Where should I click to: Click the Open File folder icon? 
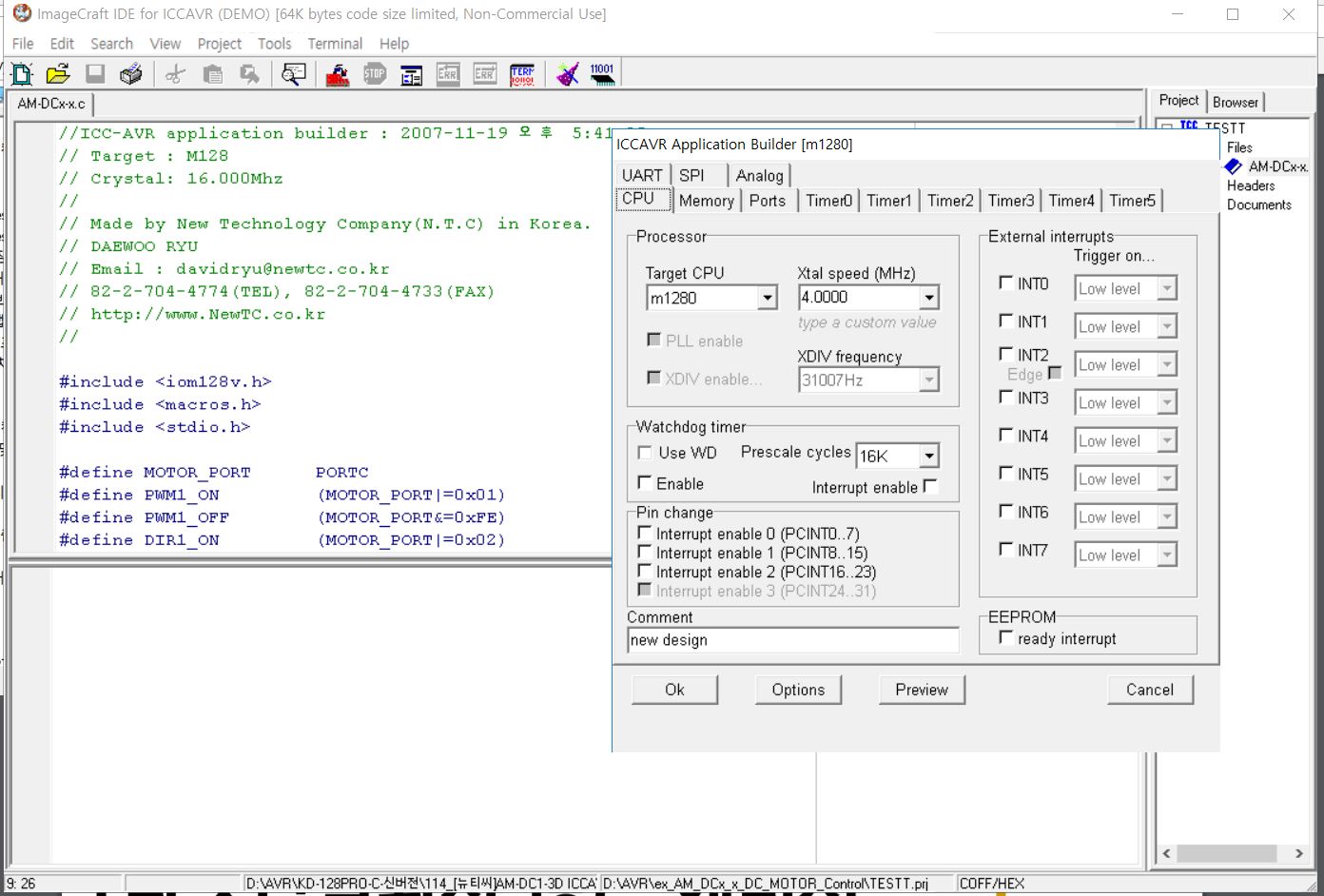coord(58,74)
